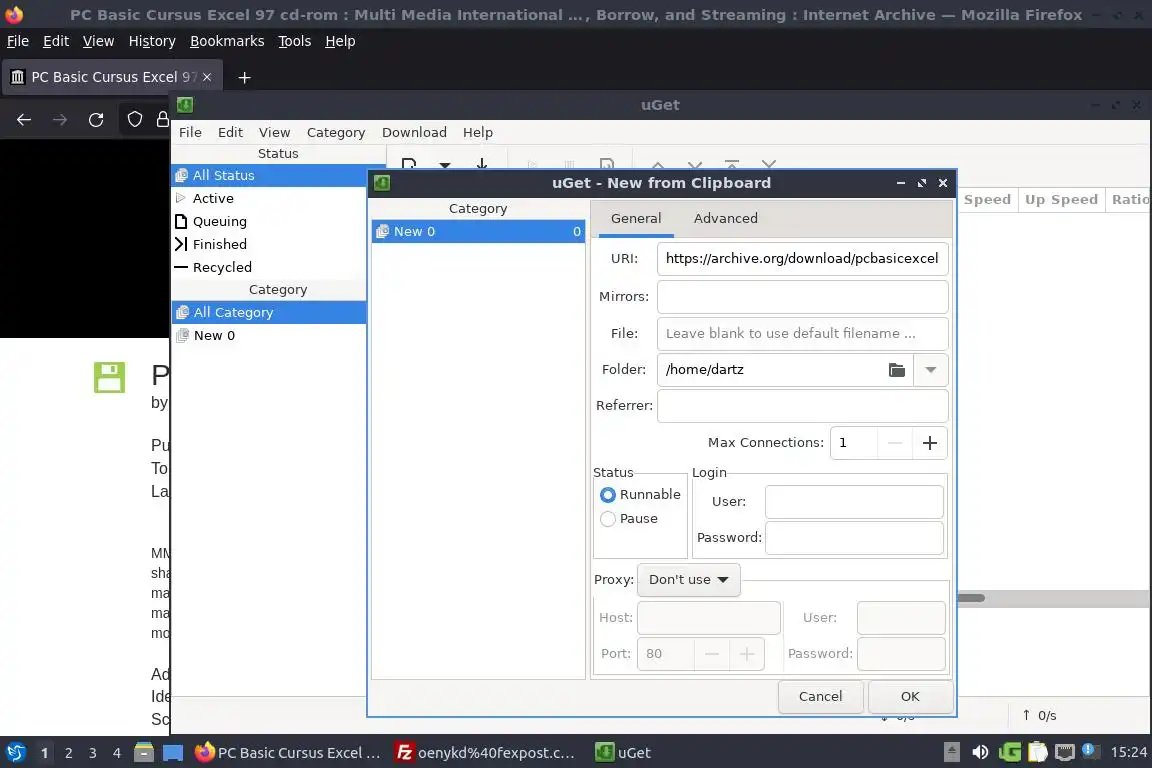Reload the page in Firefox

point(96,120)
